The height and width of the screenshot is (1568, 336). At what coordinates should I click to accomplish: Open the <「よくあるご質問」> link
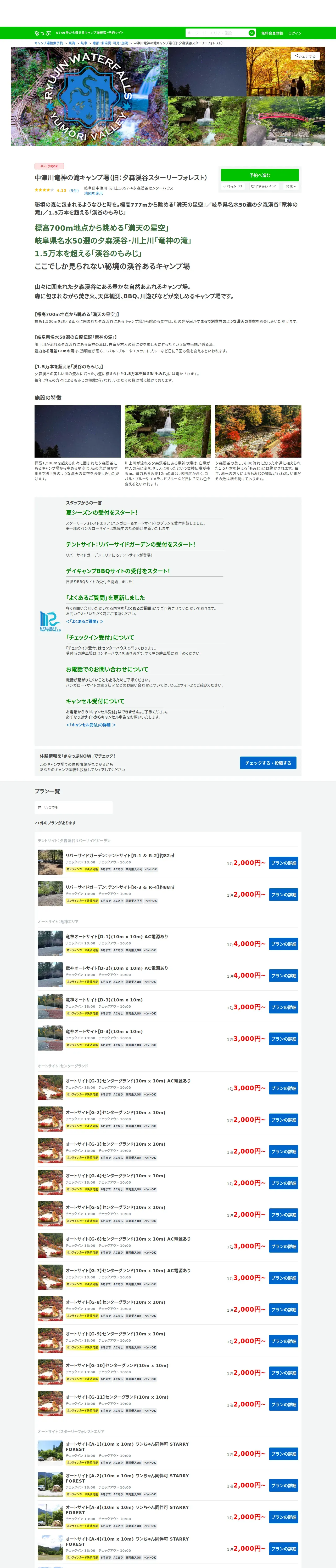(85, 621)
